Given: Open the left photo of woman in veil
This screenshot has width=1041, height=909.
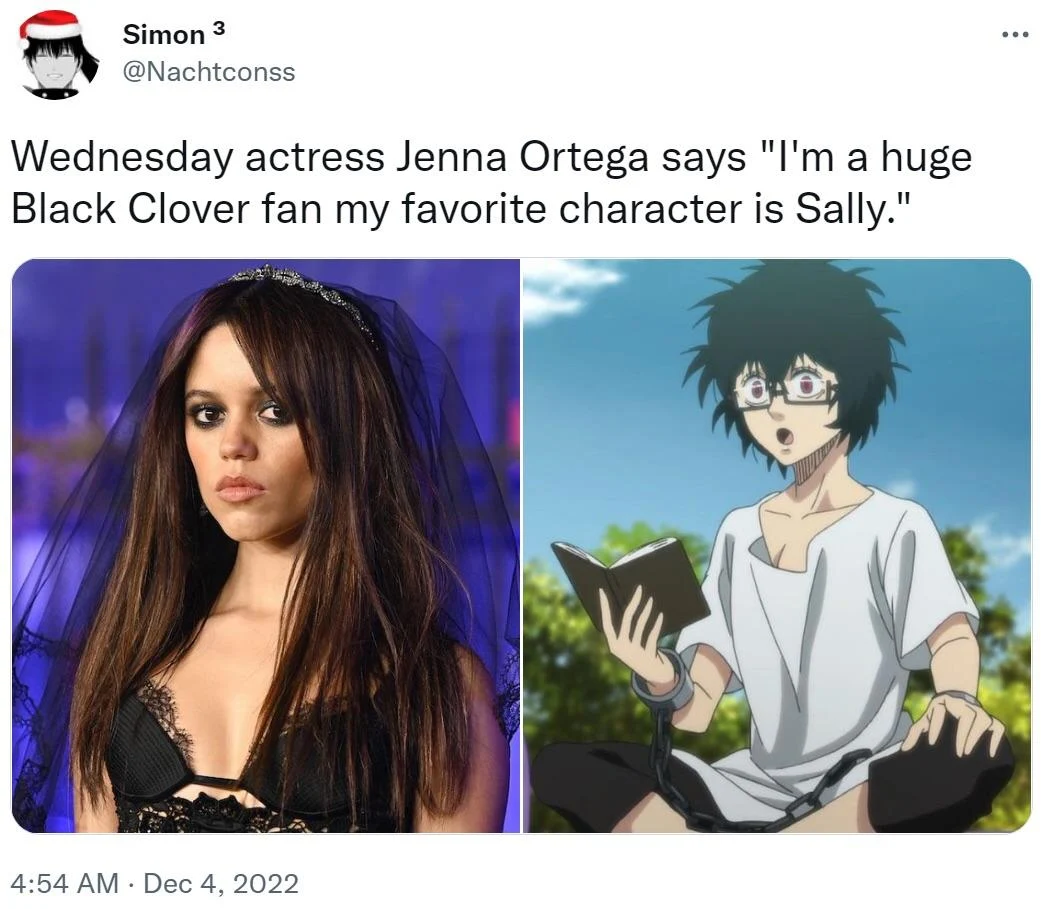Looking at the screenshot, I should point(266,545).
